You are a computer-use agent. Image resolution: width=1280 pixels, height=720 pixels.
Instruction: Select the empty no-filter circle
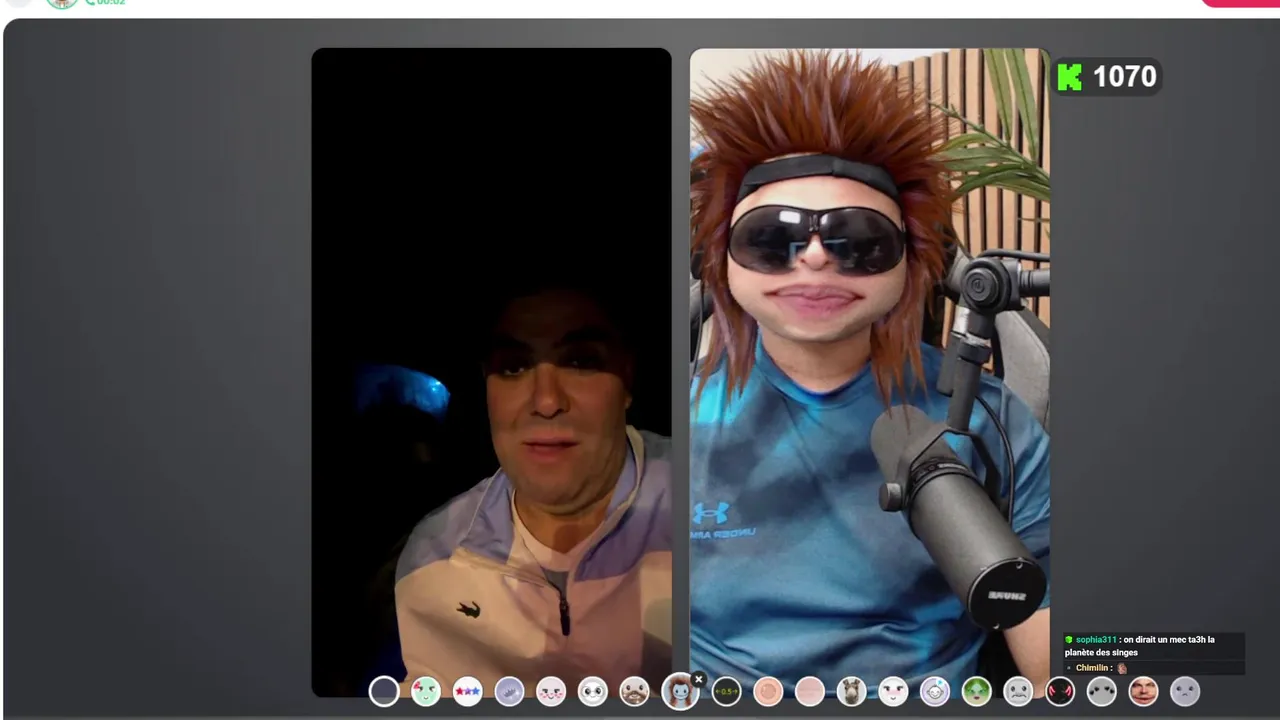384,691
